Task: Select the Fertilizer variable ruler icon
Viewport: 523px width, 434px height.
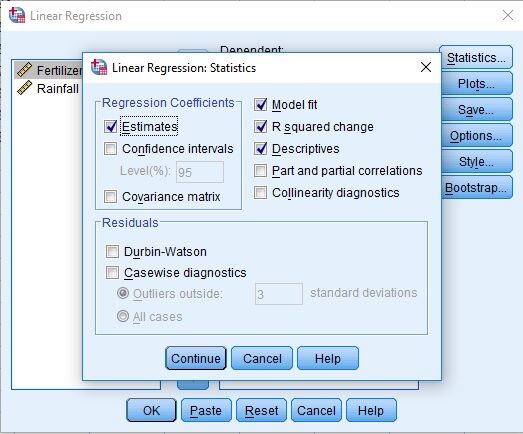Action: pyautogui.click(x=25, y=70)
